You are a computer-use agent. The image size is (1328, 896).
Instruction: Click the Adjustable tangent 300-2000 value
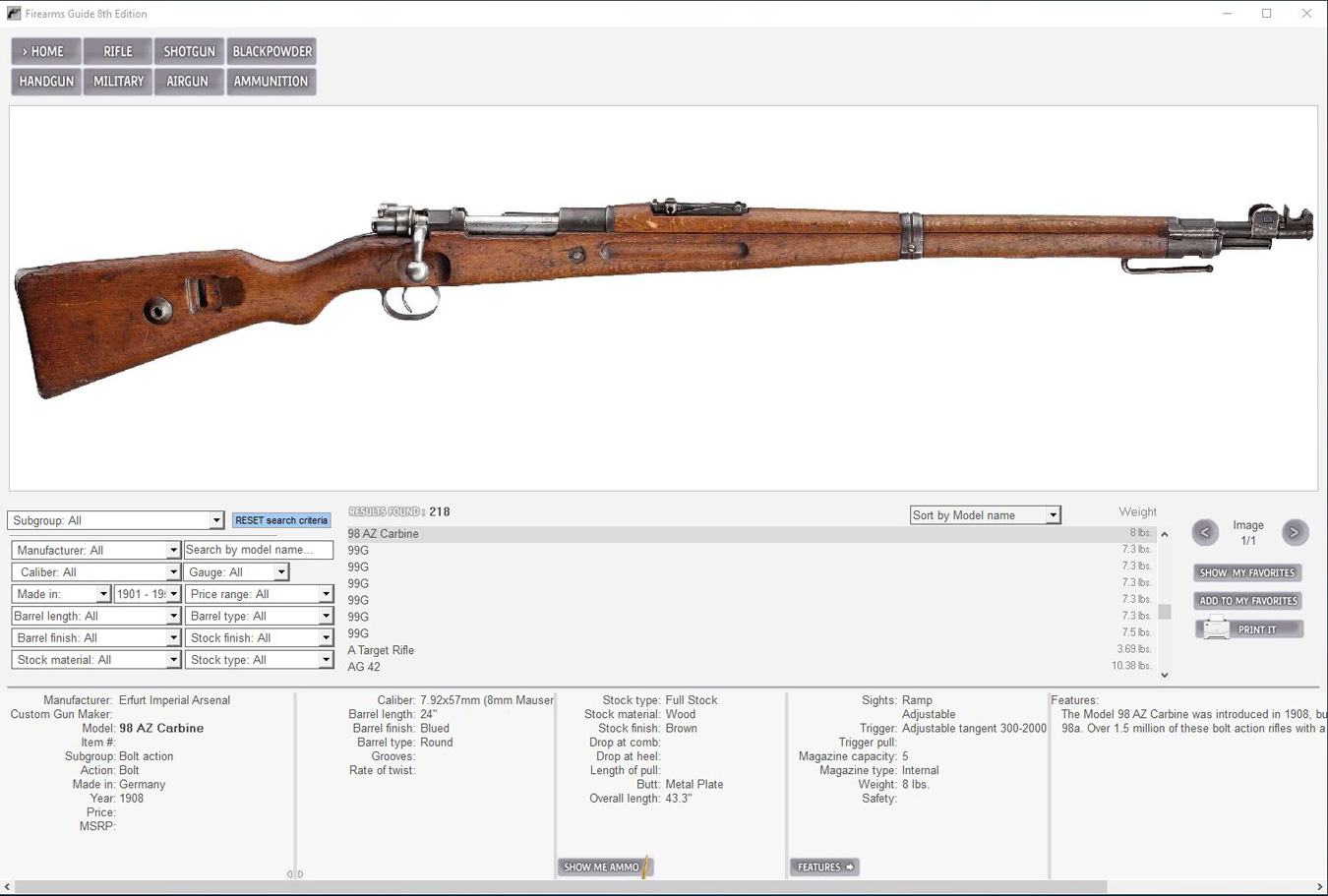coord(974,729)
